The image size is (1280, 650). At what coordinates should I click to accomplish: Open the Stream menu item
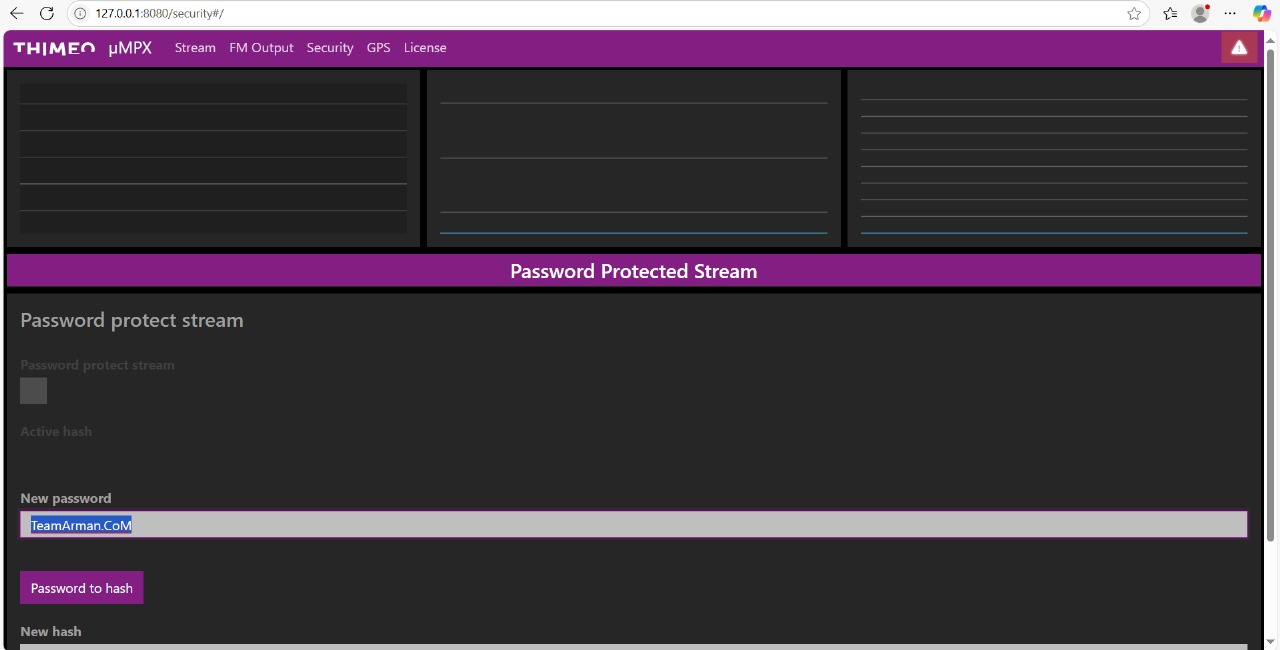tap(195, 48)
